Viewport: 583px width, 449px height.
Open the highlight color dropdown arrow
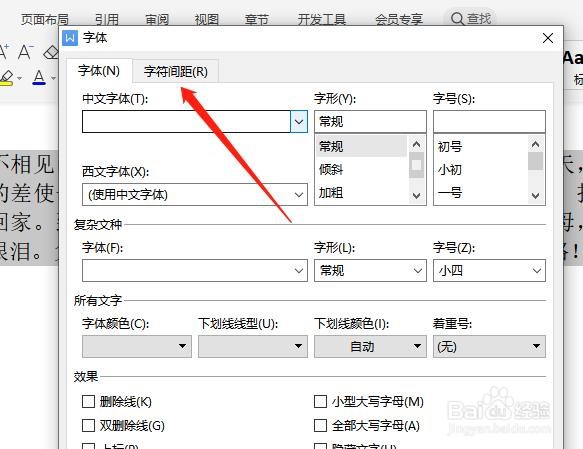point(20,78)
